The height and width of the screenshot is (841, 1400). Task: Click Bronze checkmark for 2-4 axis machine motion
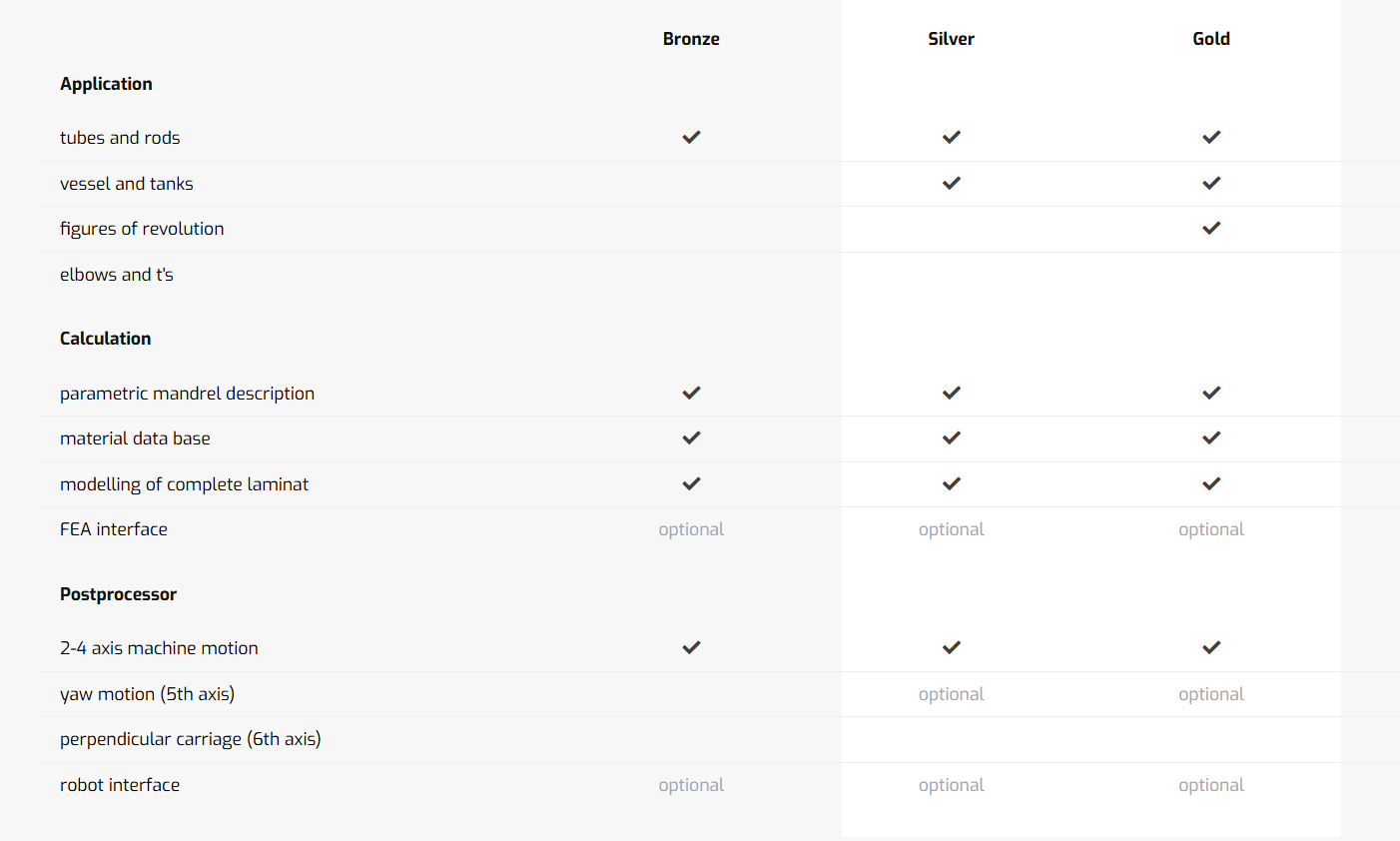pos(691,647)
